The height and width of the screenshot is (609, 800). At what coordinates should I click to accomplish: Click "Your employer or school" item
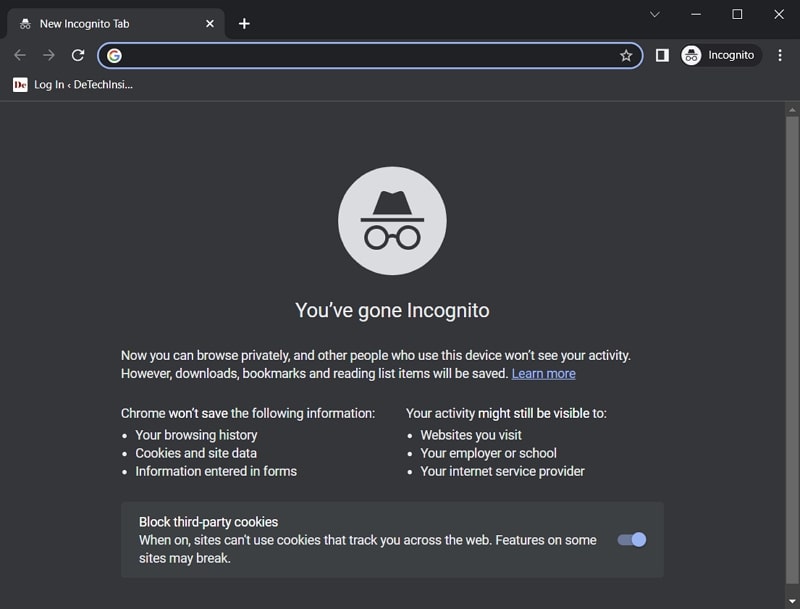coord(488,453)
